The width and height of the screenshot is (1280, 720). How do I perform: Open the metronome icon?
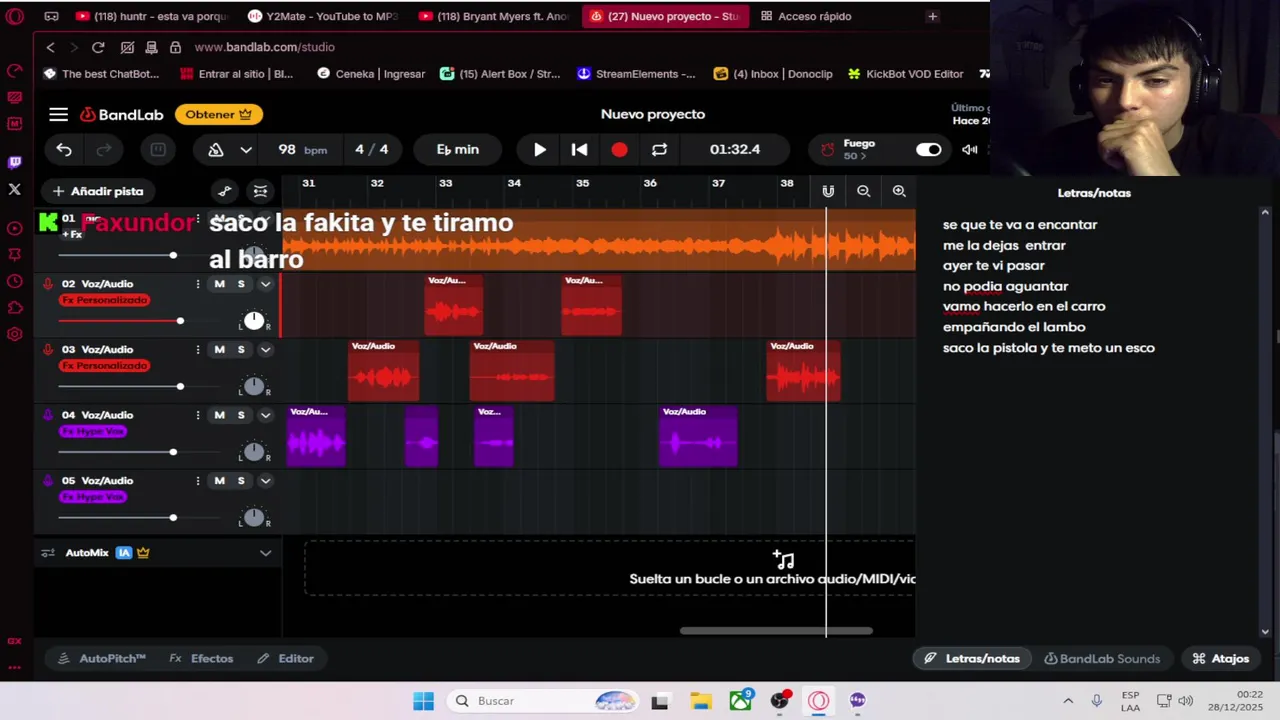point(215,150)
